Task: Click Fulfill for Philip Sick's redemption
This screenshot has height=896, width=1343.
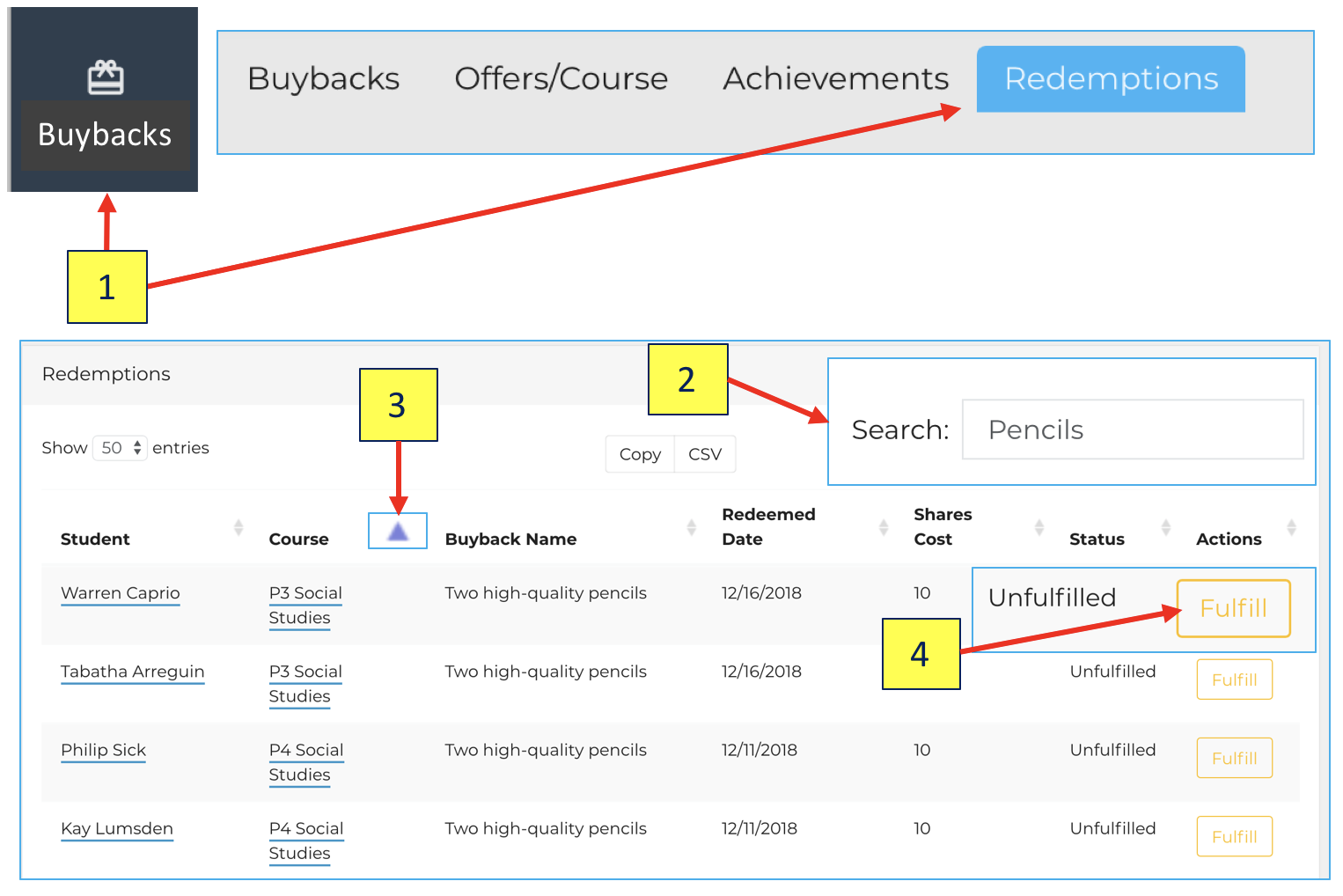Action: pos(1234,758)
